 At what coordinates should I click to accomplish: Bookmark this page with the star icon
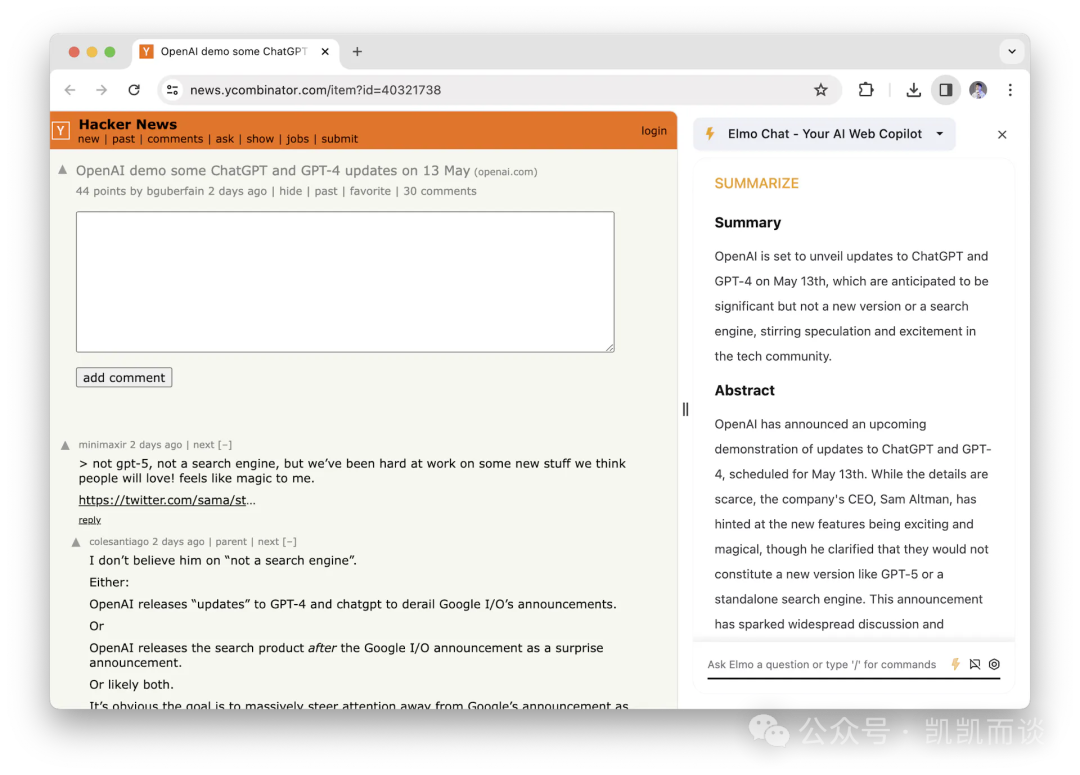pyautogui.click(x=820, y=90)
